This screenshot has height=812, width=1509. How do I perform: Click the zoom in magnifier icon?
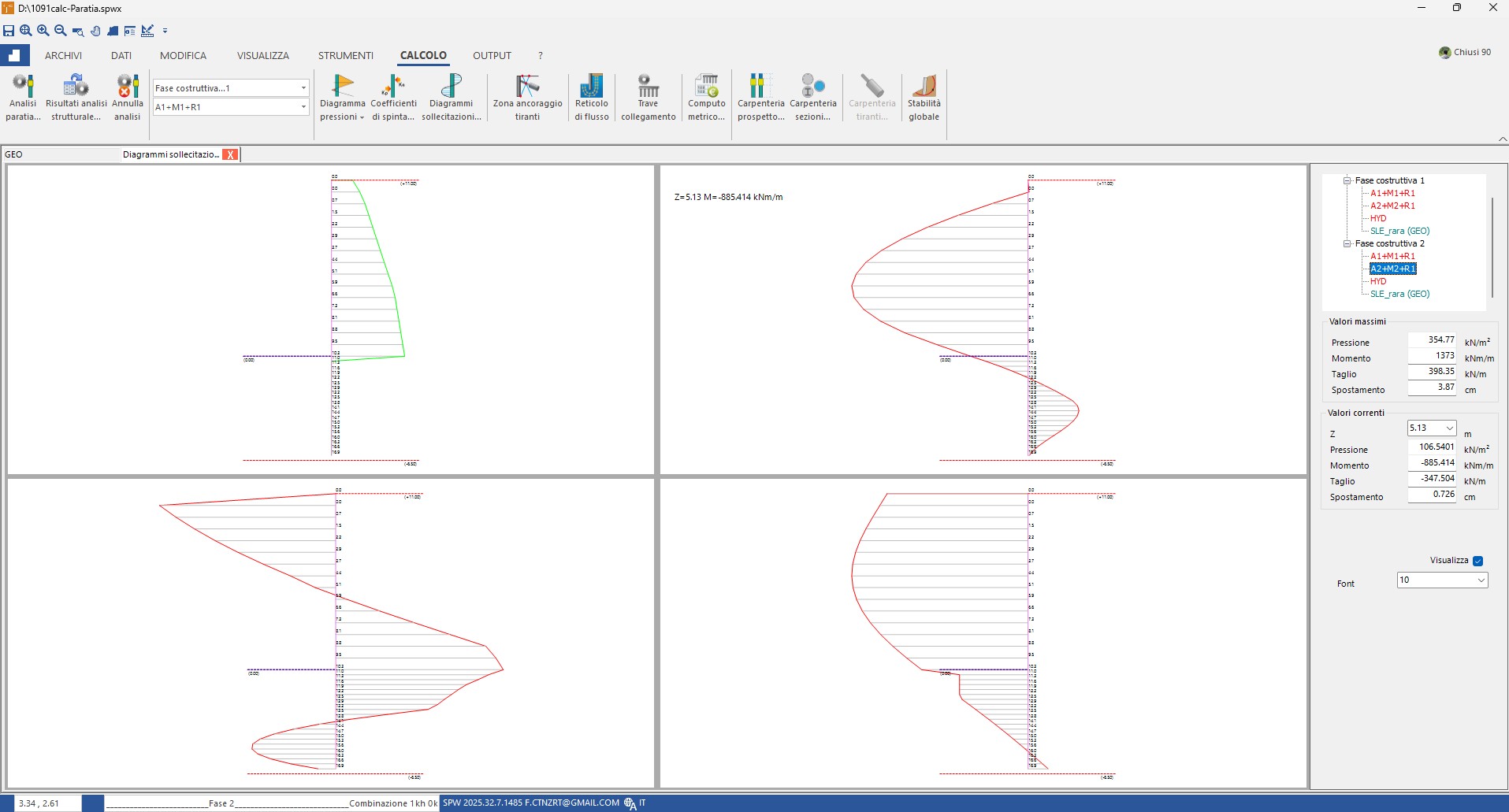pos(43,31)
